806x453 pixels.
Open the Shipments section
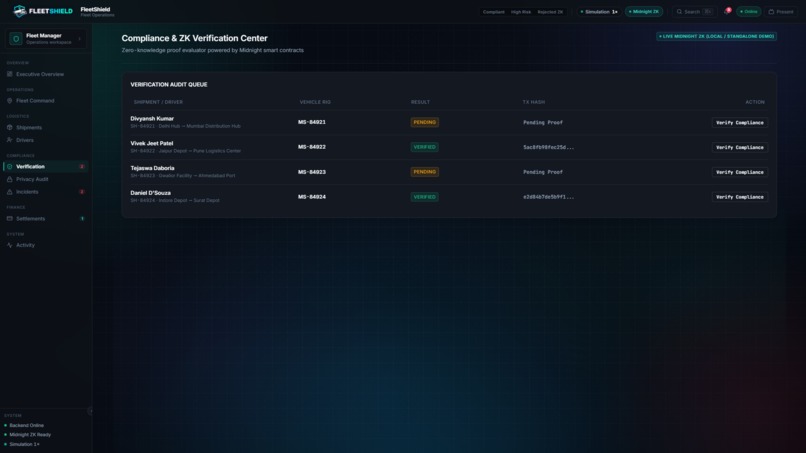[46, 128]
